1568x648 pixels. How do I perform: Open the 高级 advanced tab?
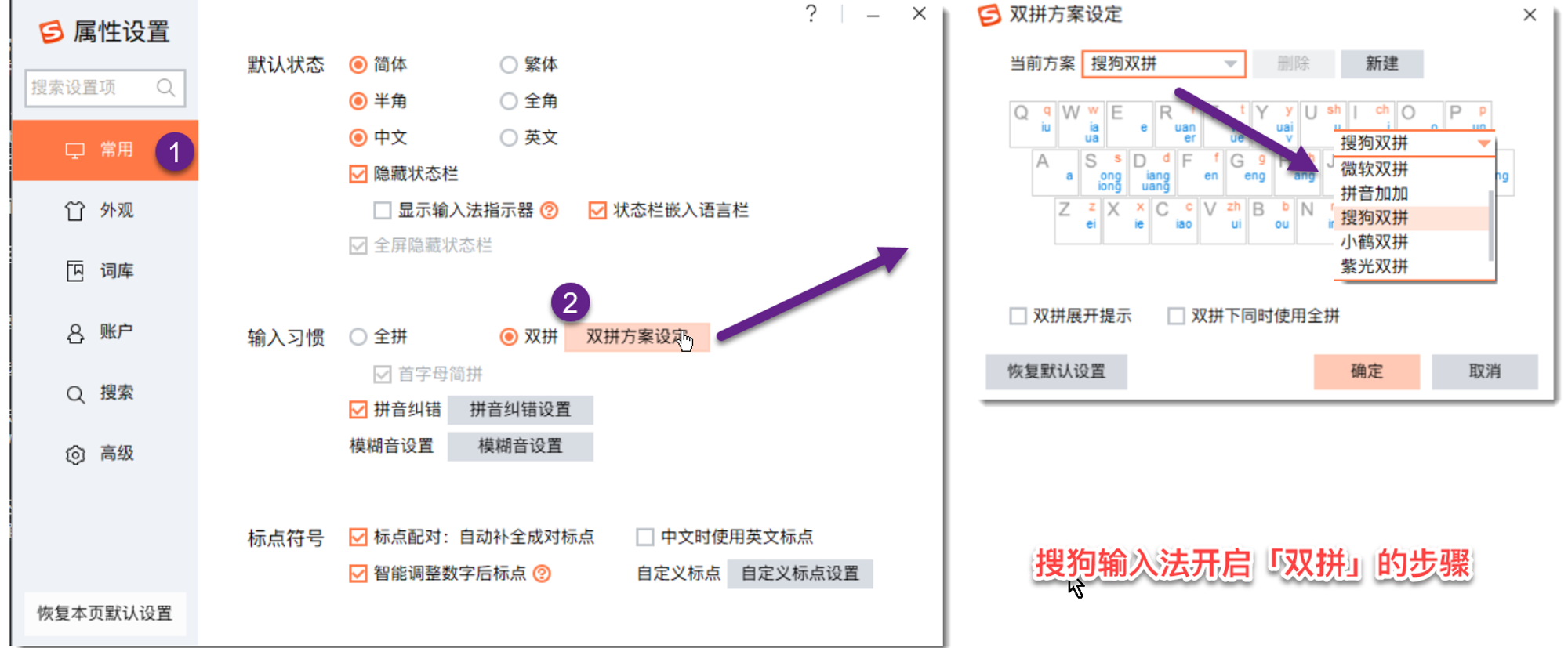(105, 454)
